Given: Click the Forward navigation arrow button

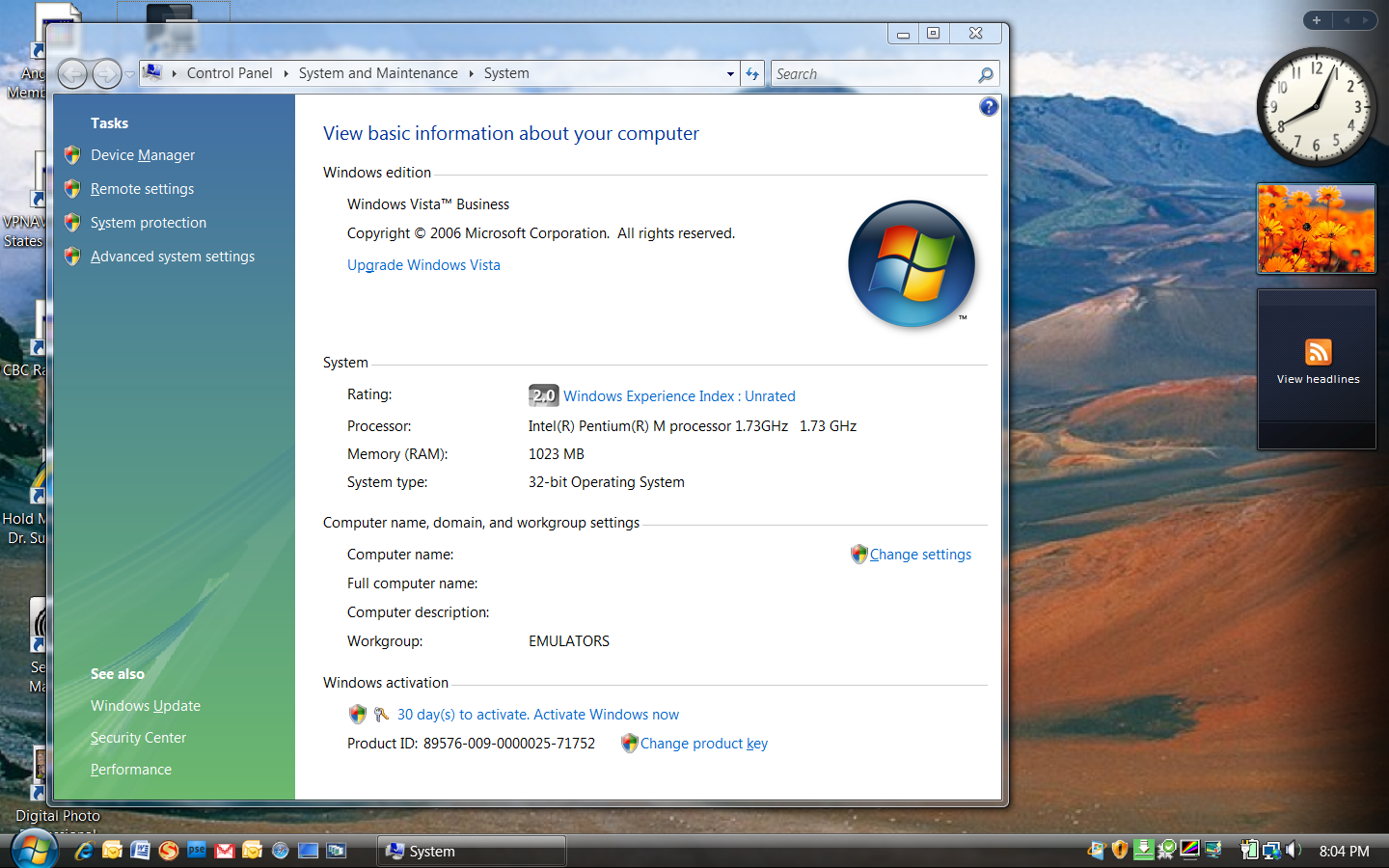Looking at the screenshot, I should pos(106,73).
